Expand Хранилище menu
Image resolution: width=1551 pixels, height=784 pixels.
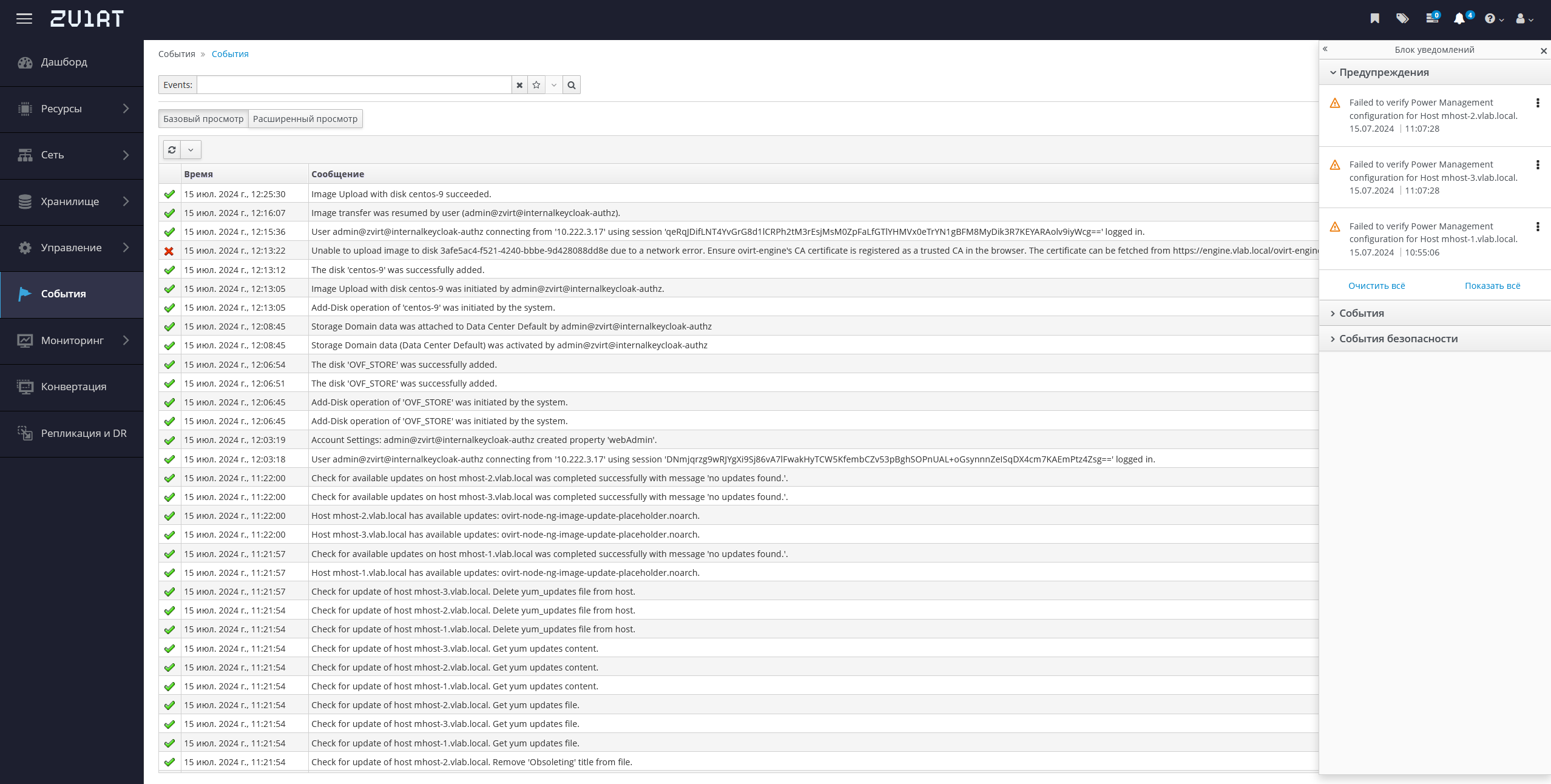pos(72,201)
